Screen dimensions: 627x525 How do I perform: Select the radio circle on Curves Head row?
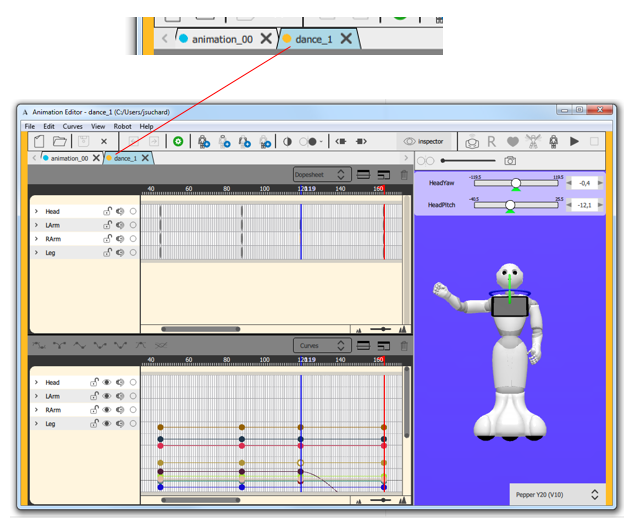pos(133,382)
